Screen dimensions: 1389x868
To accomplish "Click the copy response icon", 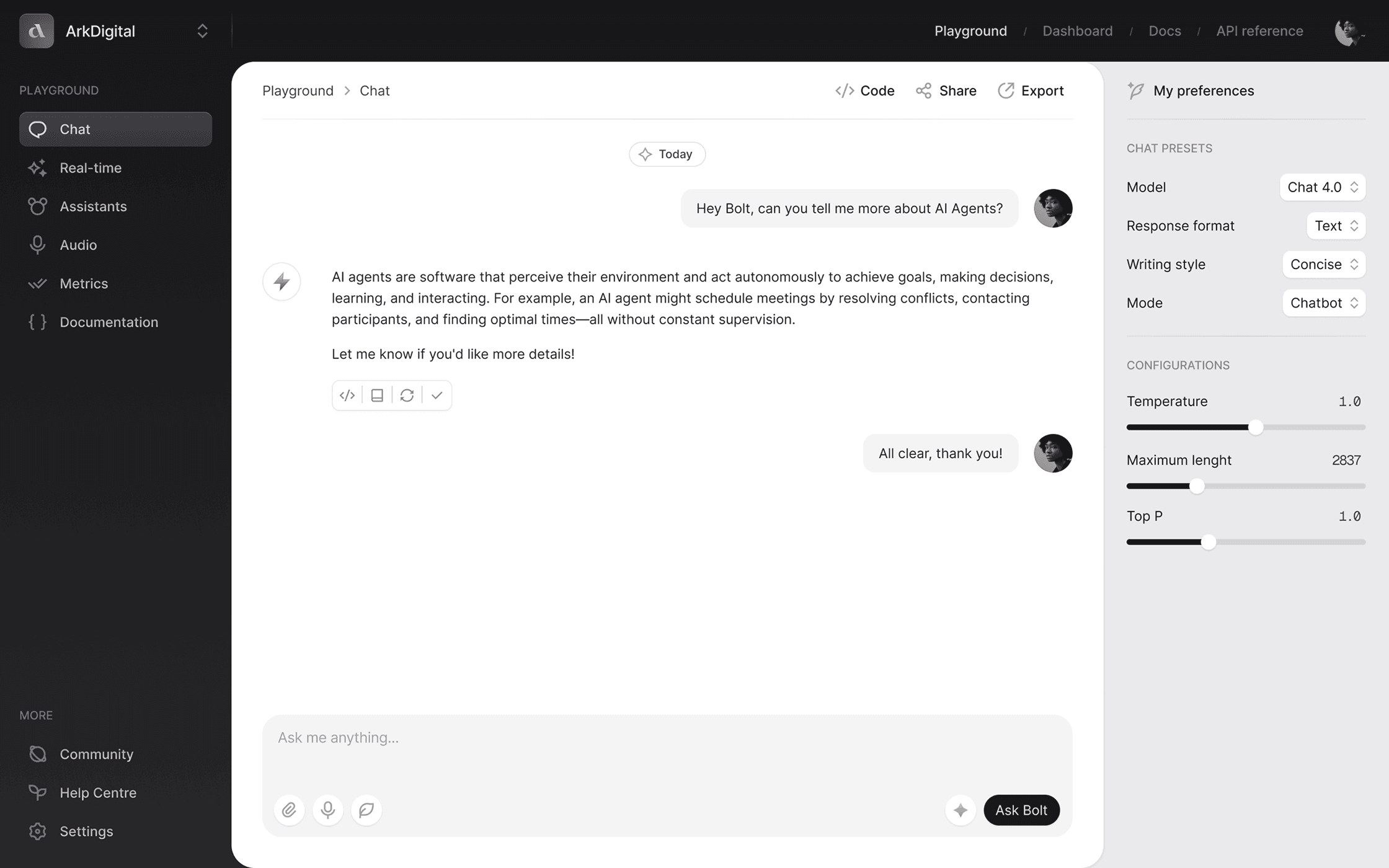I will coord(377,395).
